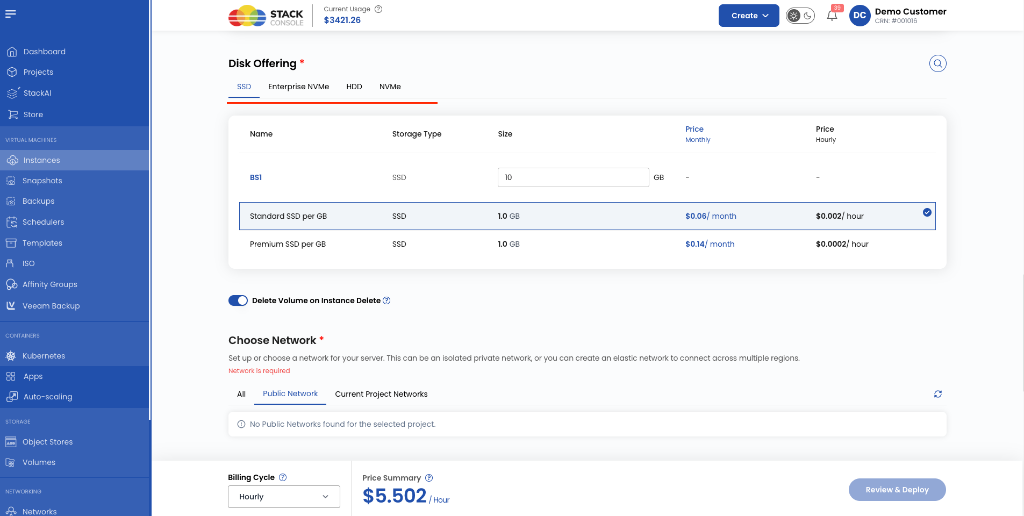Search disk offerings magnifier icon
This screenshot has width=1024, height=516.
click(938, 63)
